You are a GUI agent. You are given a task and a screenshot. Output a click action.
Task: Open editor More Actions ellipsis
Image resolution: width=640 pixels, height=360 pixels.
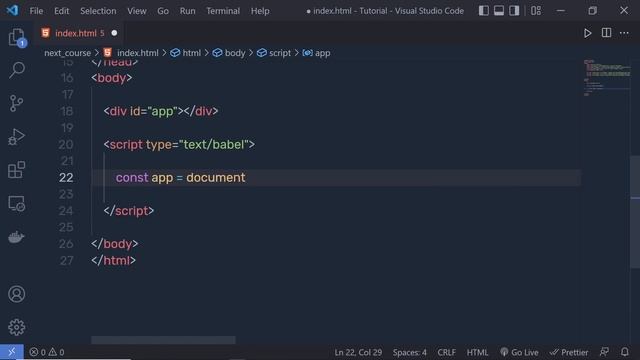pos(624,33)
